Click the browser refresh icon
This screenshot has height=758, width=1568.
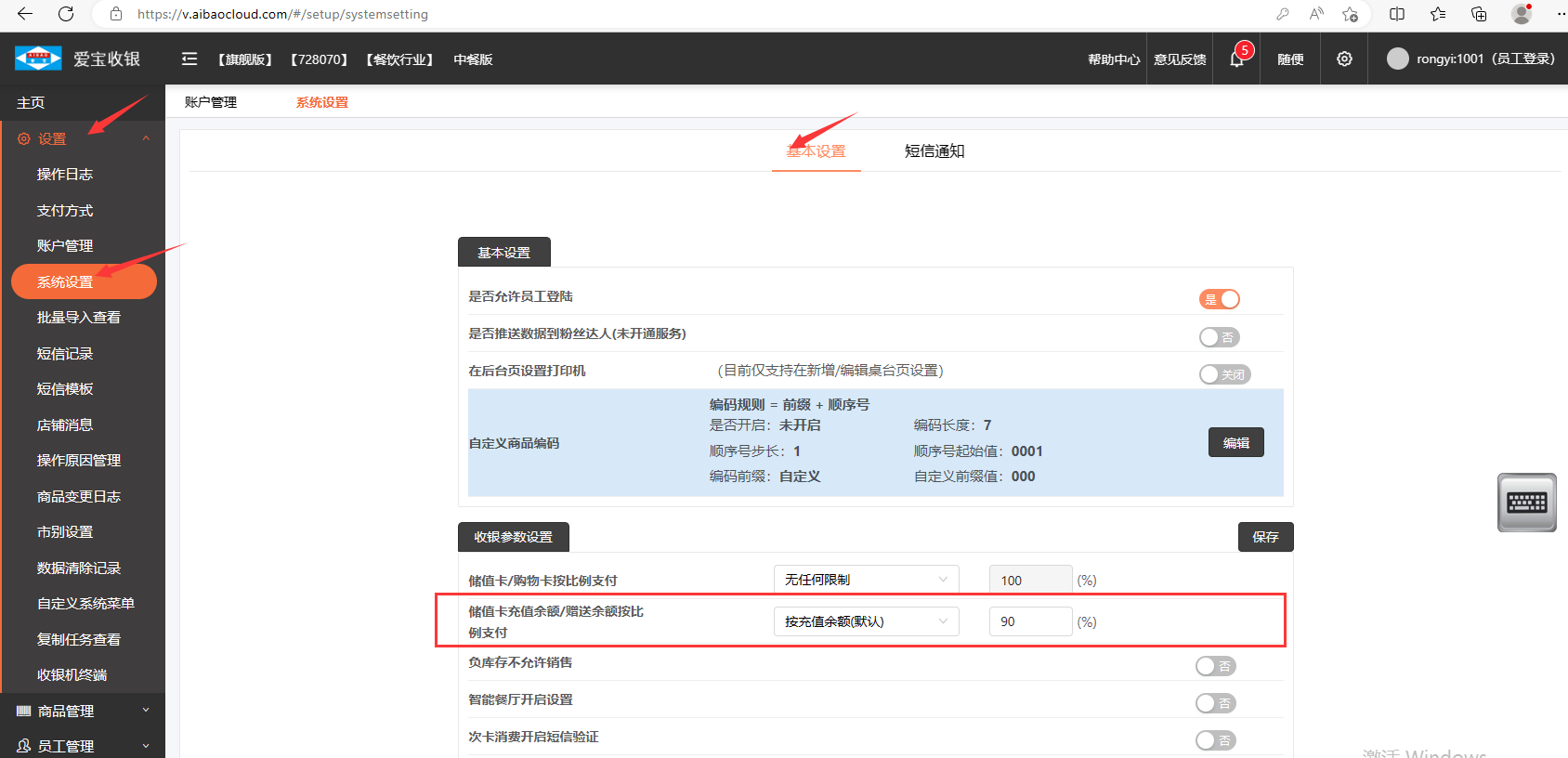pos(66,14)
